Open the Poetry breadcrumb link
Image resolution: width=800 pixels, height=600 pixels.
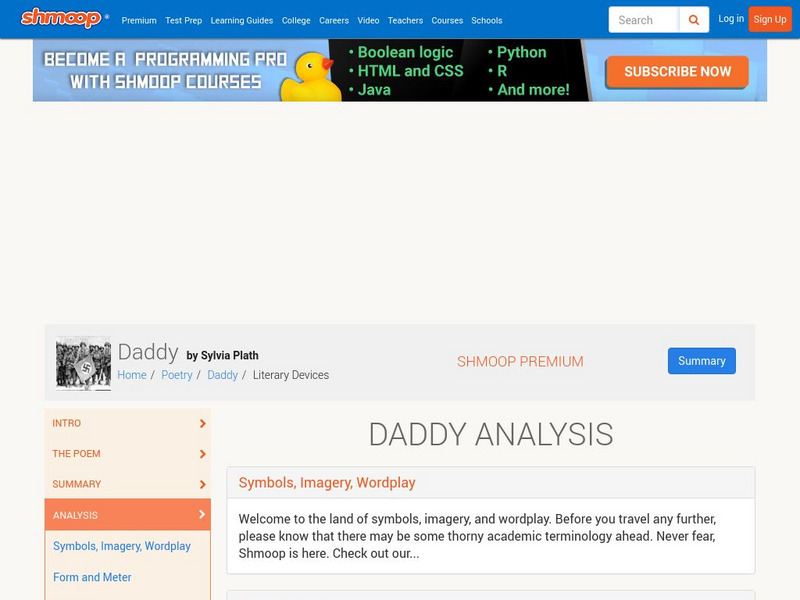(177, 375)
